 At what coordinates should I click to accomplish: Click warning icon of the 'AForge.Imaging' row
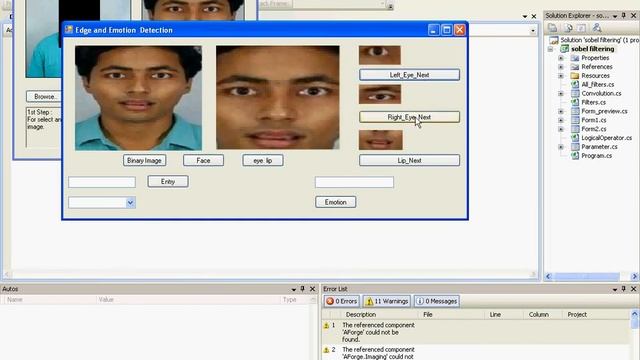pyautogui.click(x=326, y=350)
